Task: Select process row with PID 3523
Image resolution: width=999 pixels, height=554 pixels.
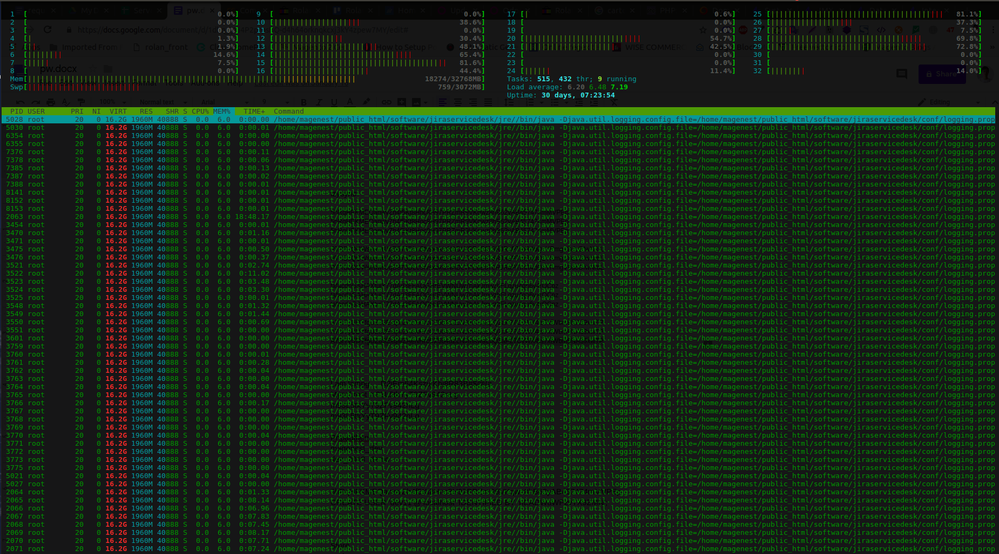Action: [x=498, y=281]
